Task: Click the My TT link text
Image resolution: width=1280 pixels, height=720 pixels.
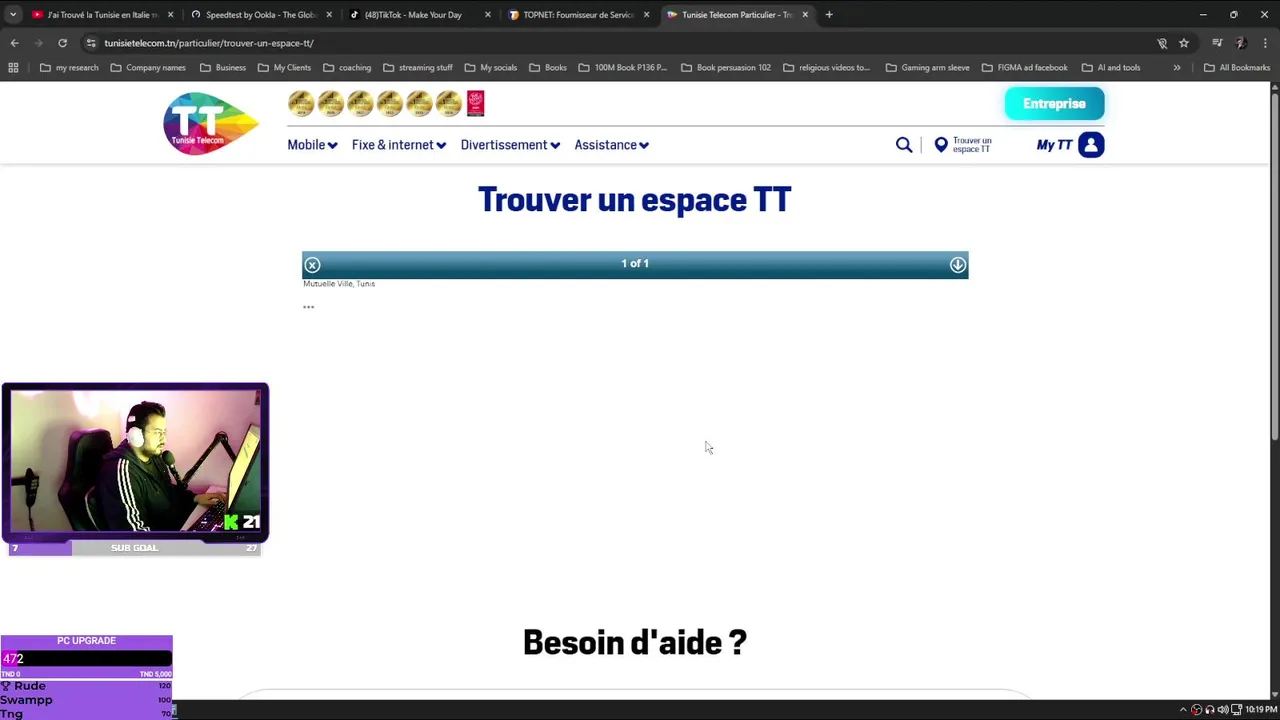Action: [1054, 145]
